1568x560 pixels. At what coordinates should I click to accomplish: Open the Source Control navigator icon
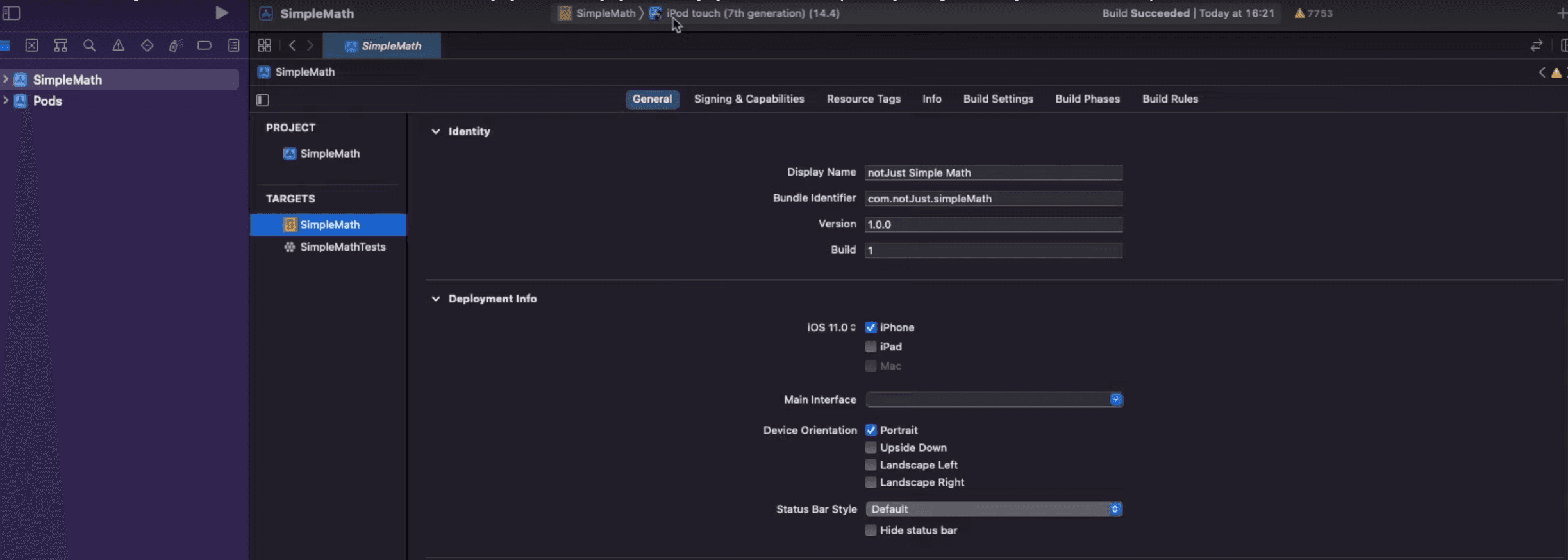pyautogui.click(x=31, y=45)
